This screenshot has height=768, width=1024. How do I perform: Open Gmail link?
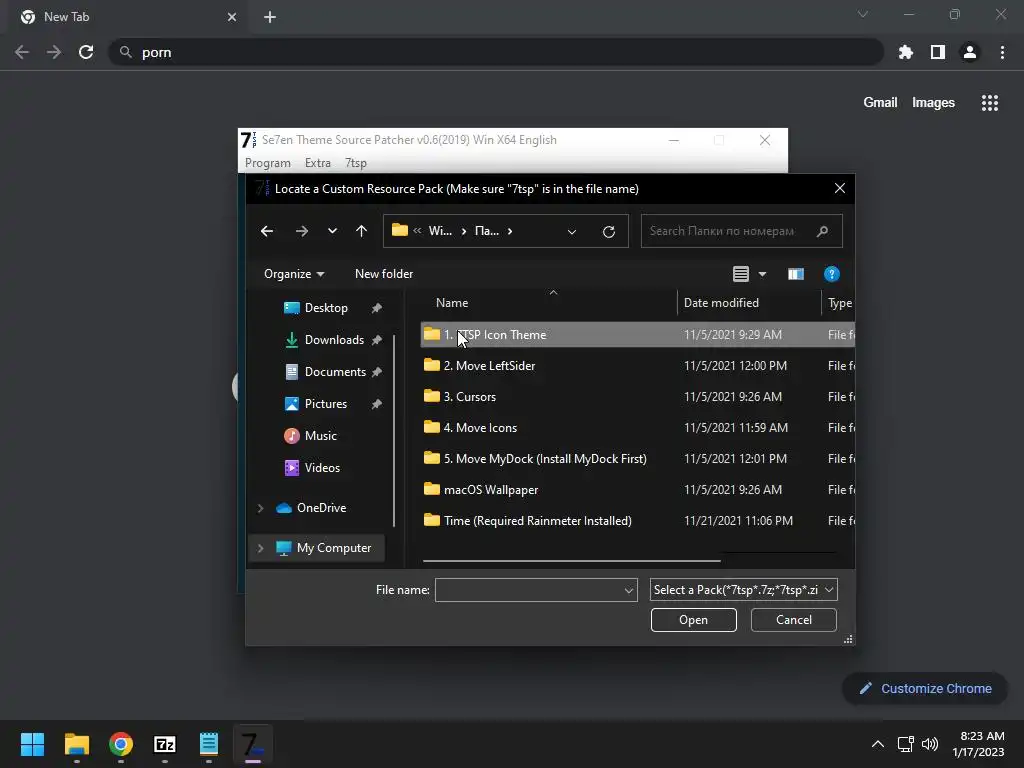tap(880, 103)
